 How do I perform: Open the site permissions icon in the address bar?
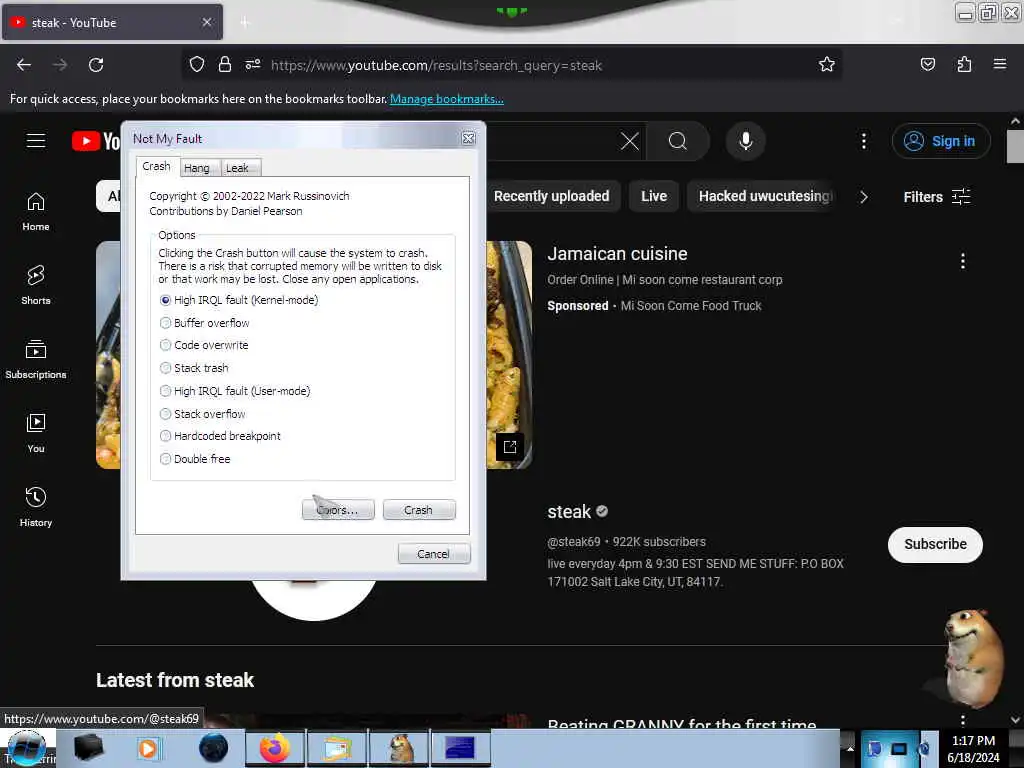253,65
